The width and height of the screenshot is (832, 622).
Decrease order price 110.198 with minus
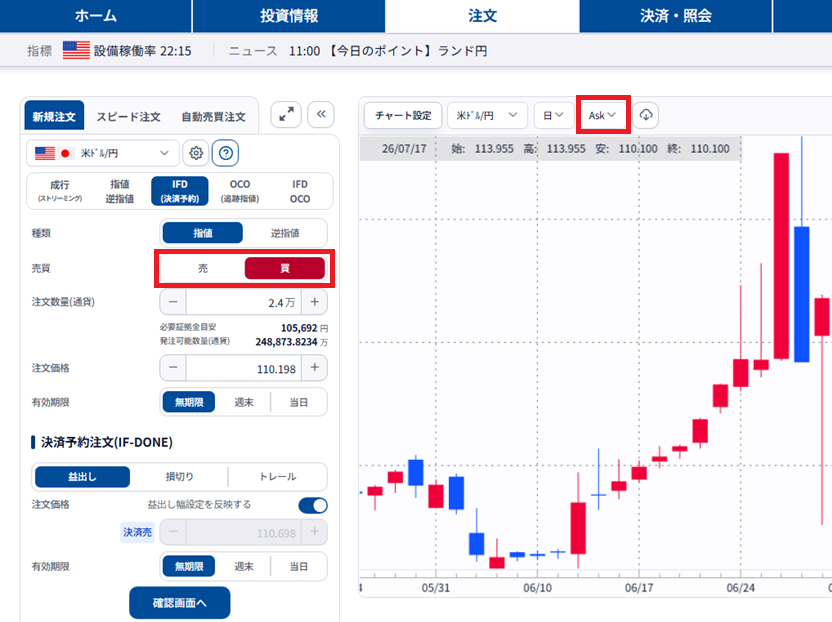coord(173,368)
